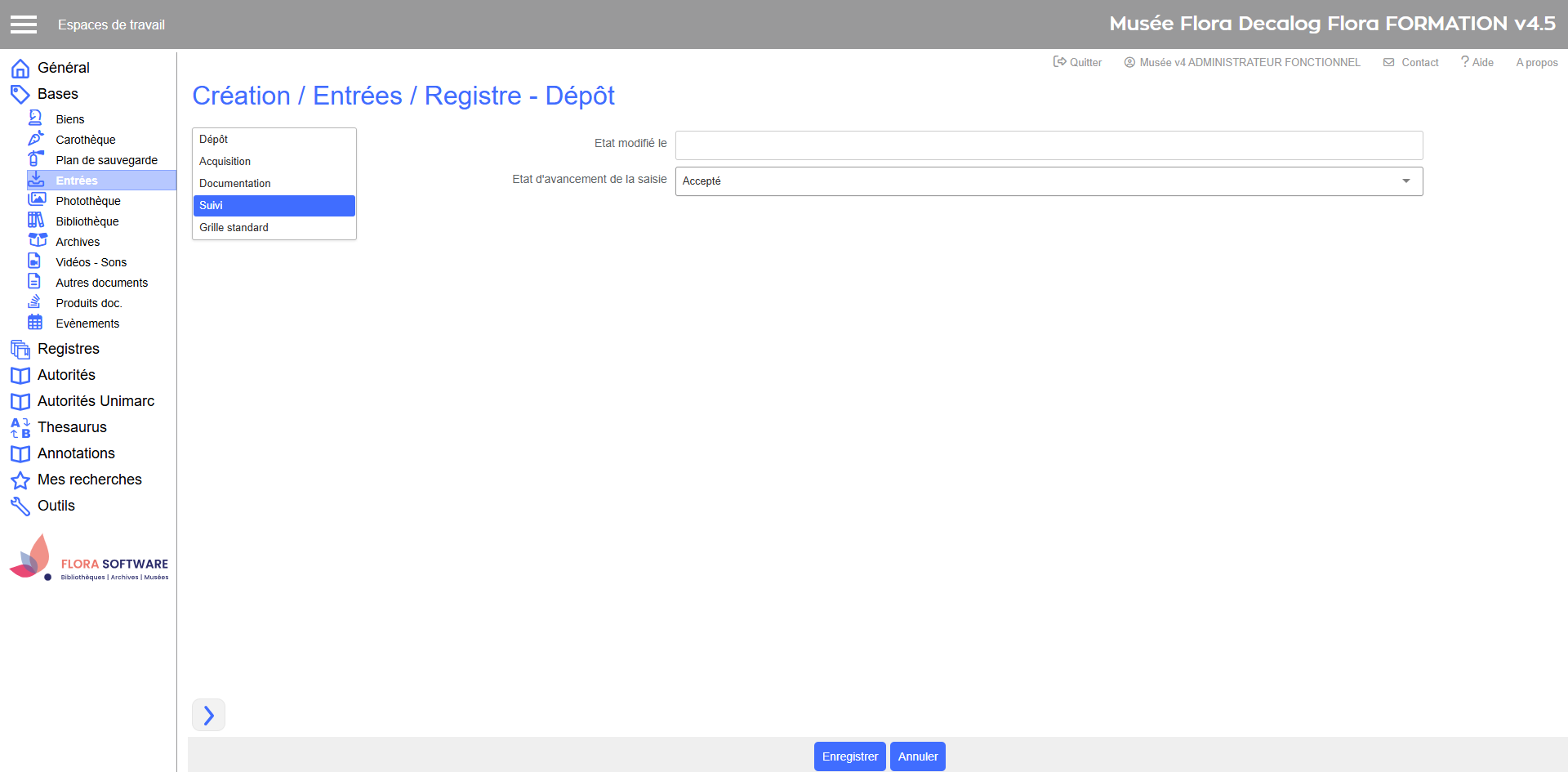This screenshot has height=772, width=1568.
Task: Click the Thesaurus A-B icon
Action: point(20,428)
